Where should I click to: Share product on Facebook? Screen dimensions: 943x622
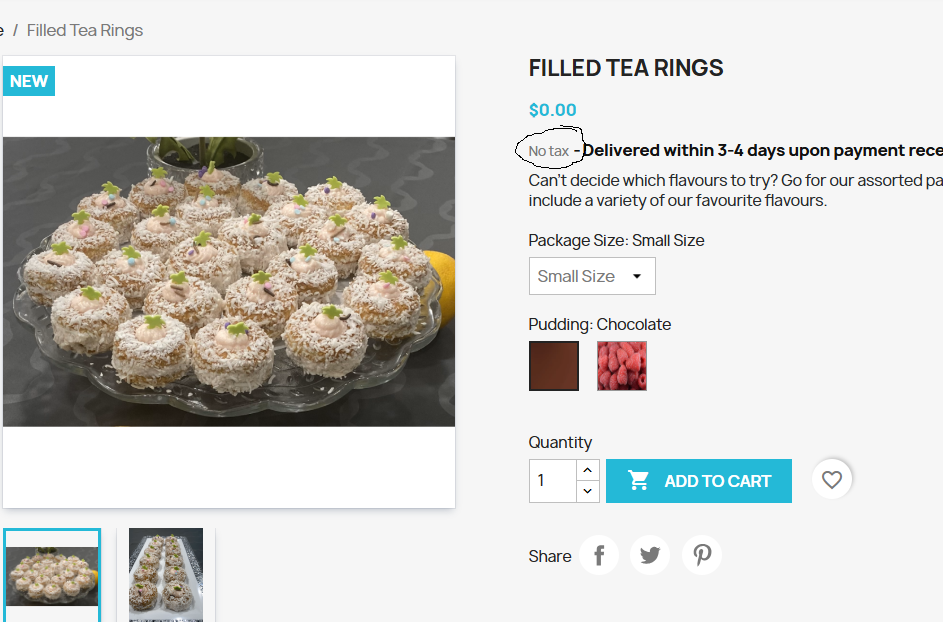tap(599, 555)
